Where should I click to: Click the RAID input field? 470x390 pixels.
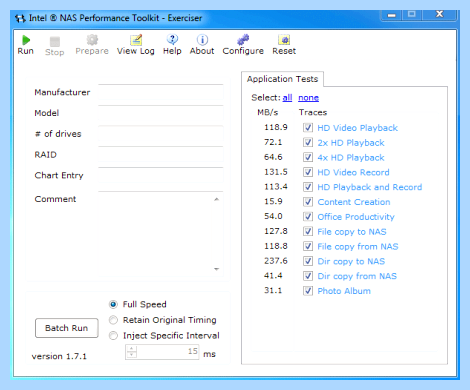(x=160, y=155)
